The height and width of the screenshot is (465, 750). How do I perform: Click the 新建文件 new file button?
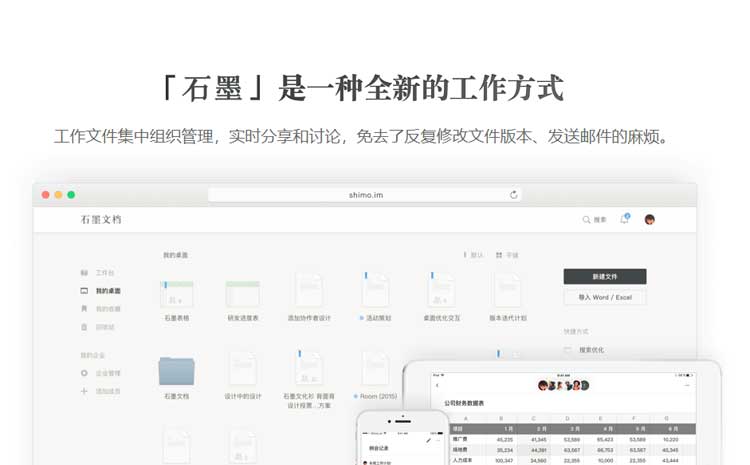pyautogui.click(x=605, y=277)
